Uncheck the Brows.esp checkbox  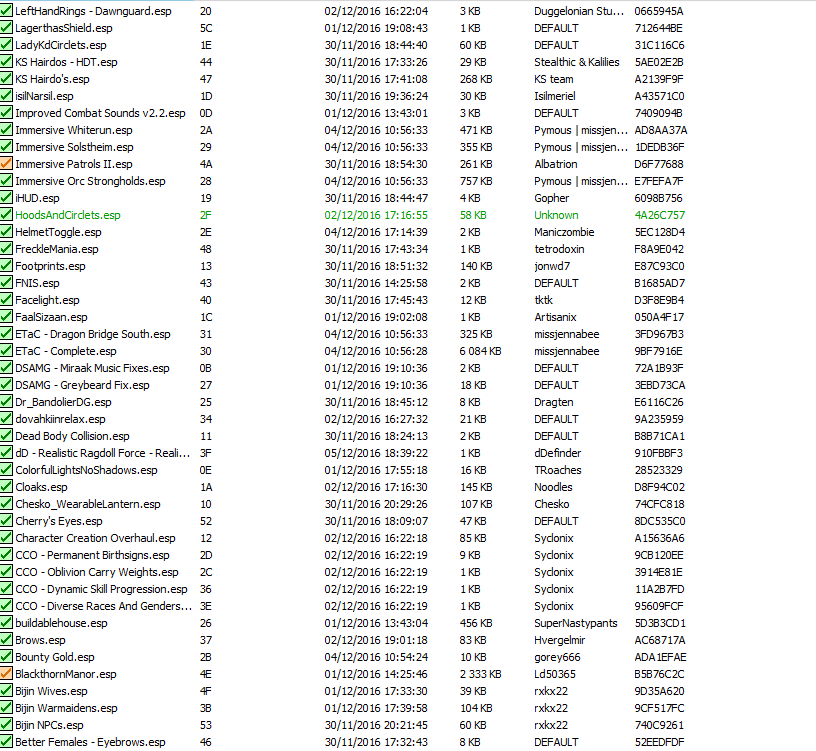pos(6,640)
